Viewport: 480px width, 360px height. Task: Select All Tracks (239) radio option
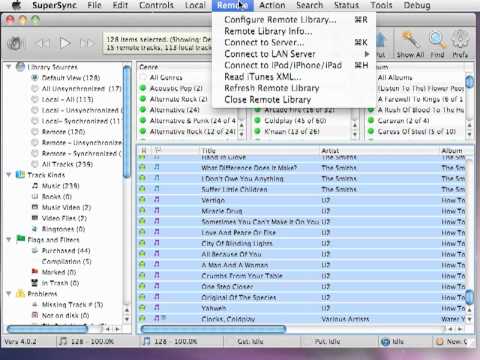pos(35,164)
